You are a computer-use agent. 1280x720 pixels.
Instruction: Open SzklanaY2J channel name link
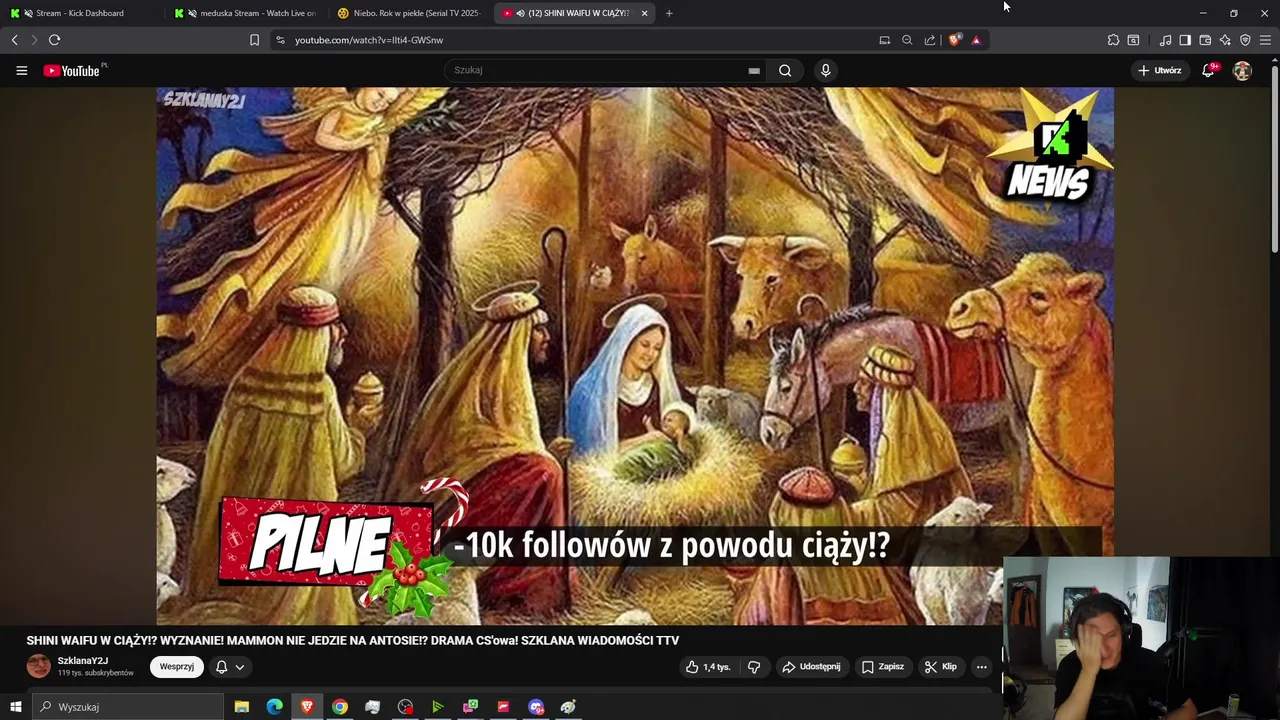[83, 661]
